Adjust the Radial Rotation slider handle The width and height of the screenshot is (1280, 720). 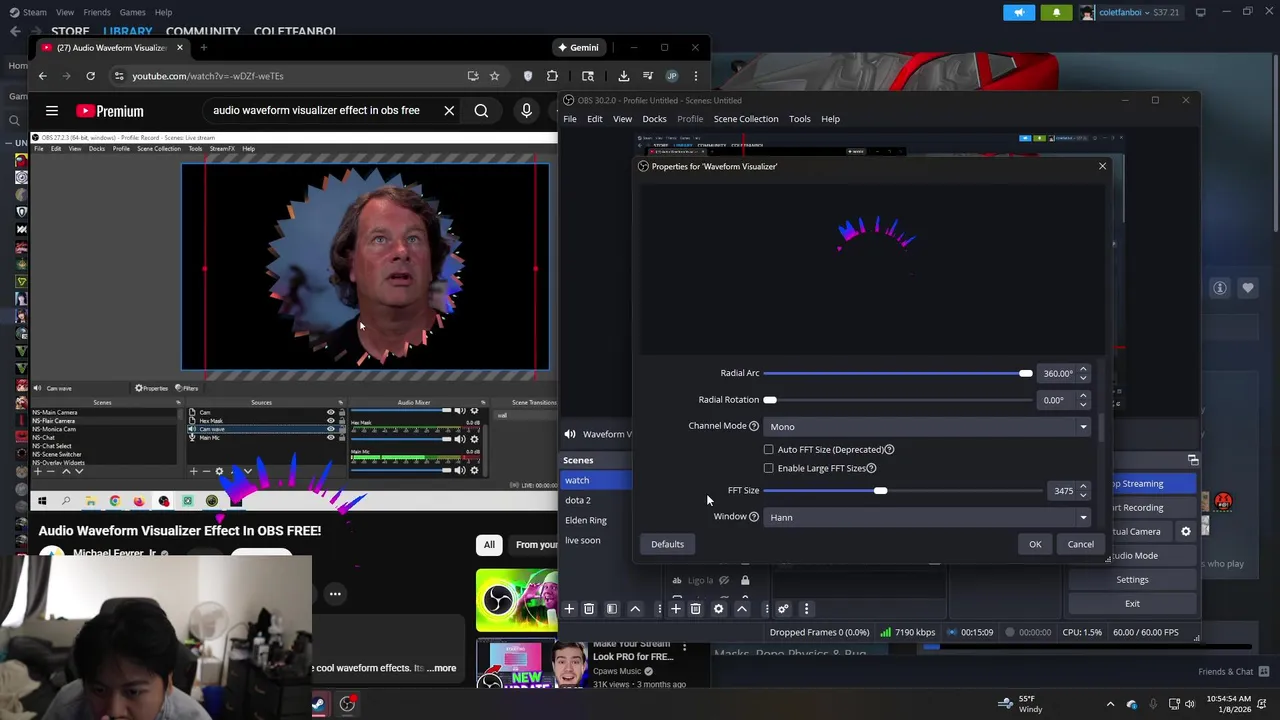770,400
